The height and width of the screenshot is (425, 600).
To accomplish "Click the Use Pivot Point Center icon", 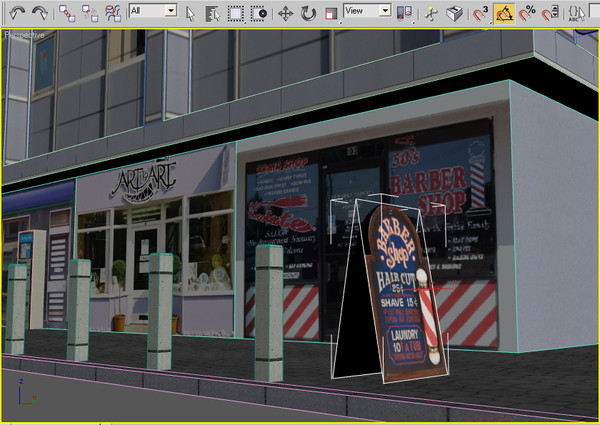I will click(x=405, y=14).
